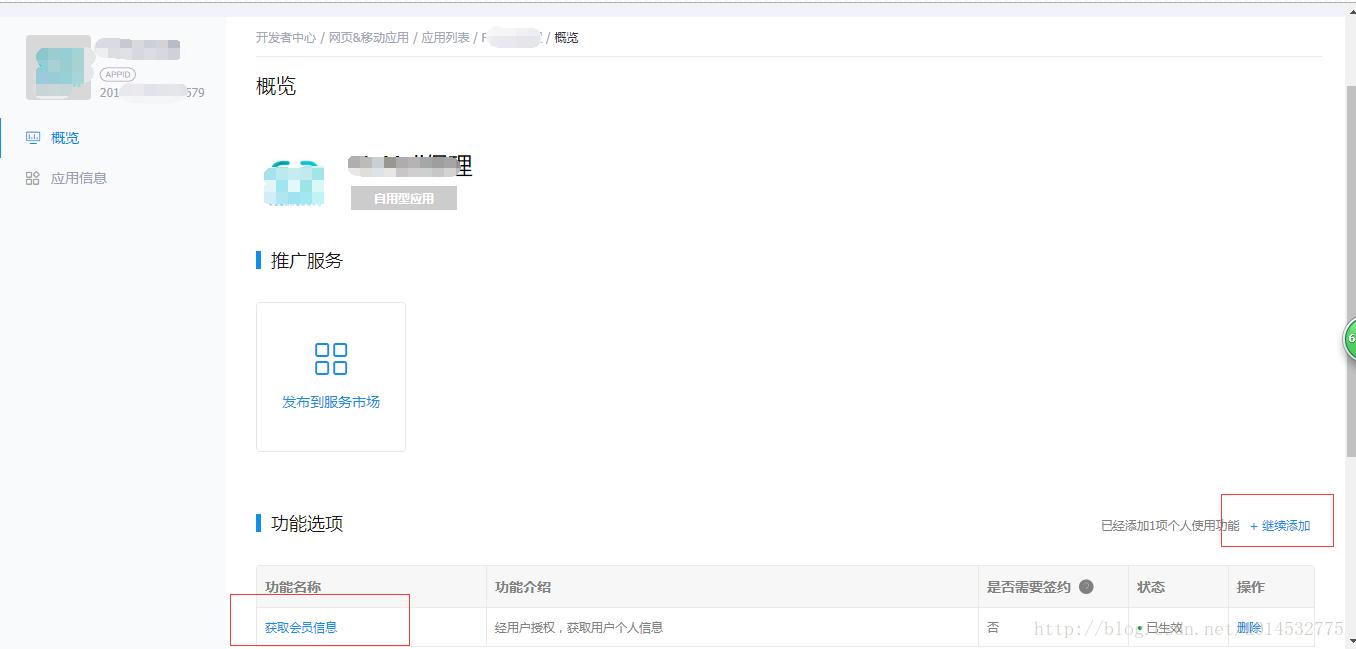
Task: Click the 自用型应用 tag below the app name
Action: (403, 197)
